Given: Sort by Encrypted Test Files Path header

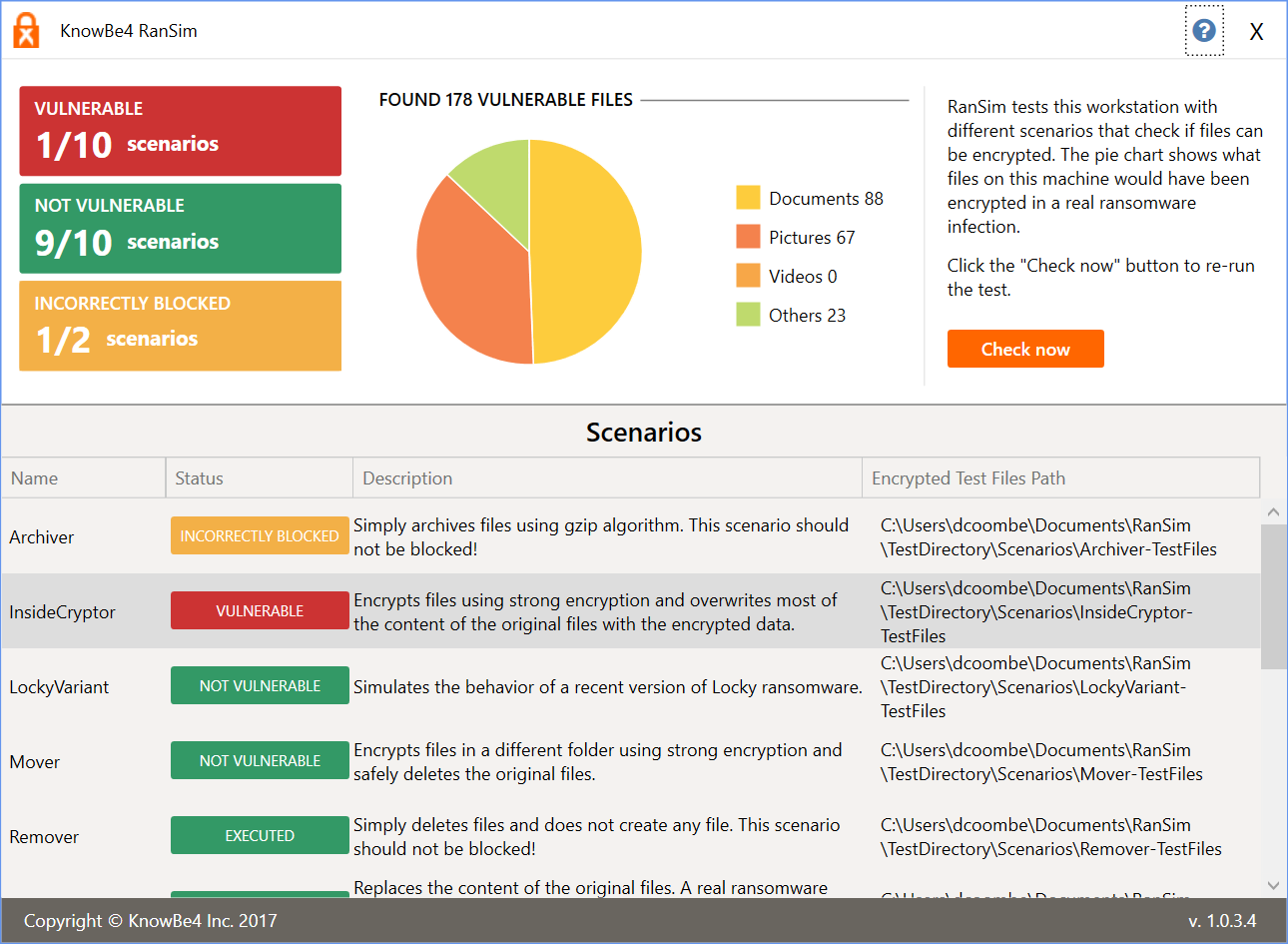Looking at the screenshot, I should (1061, 477).
